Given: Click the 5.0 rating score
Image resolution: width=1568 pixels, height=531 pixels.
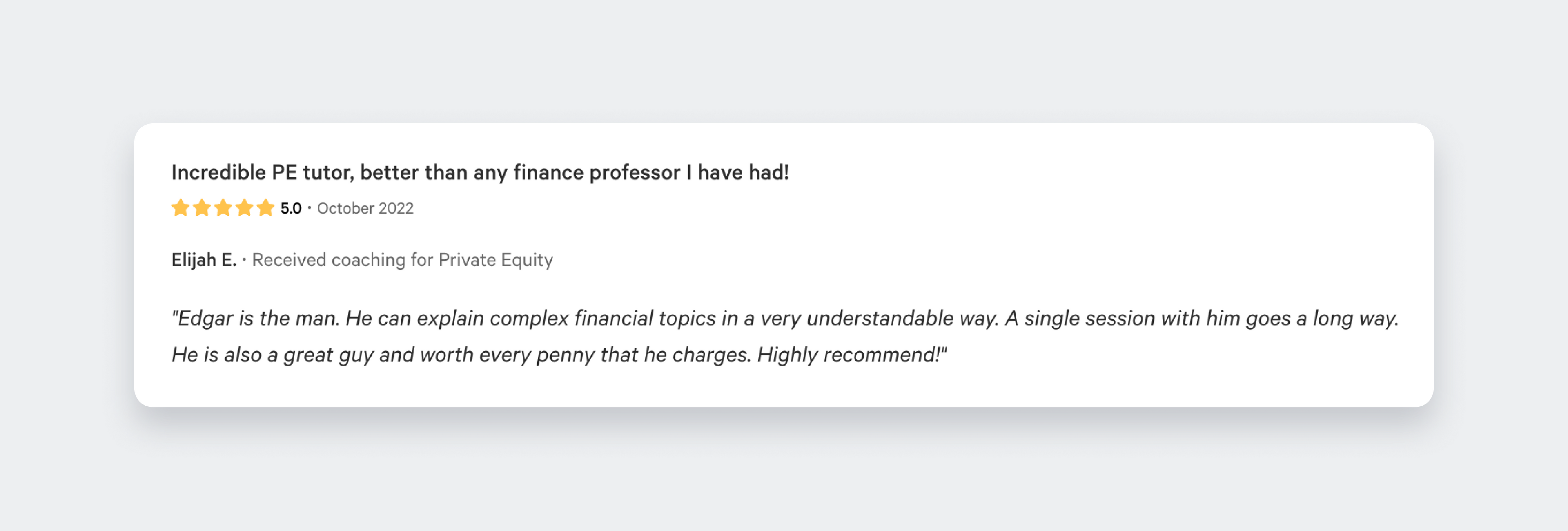Looking at the screenshot, I should 291,208.
